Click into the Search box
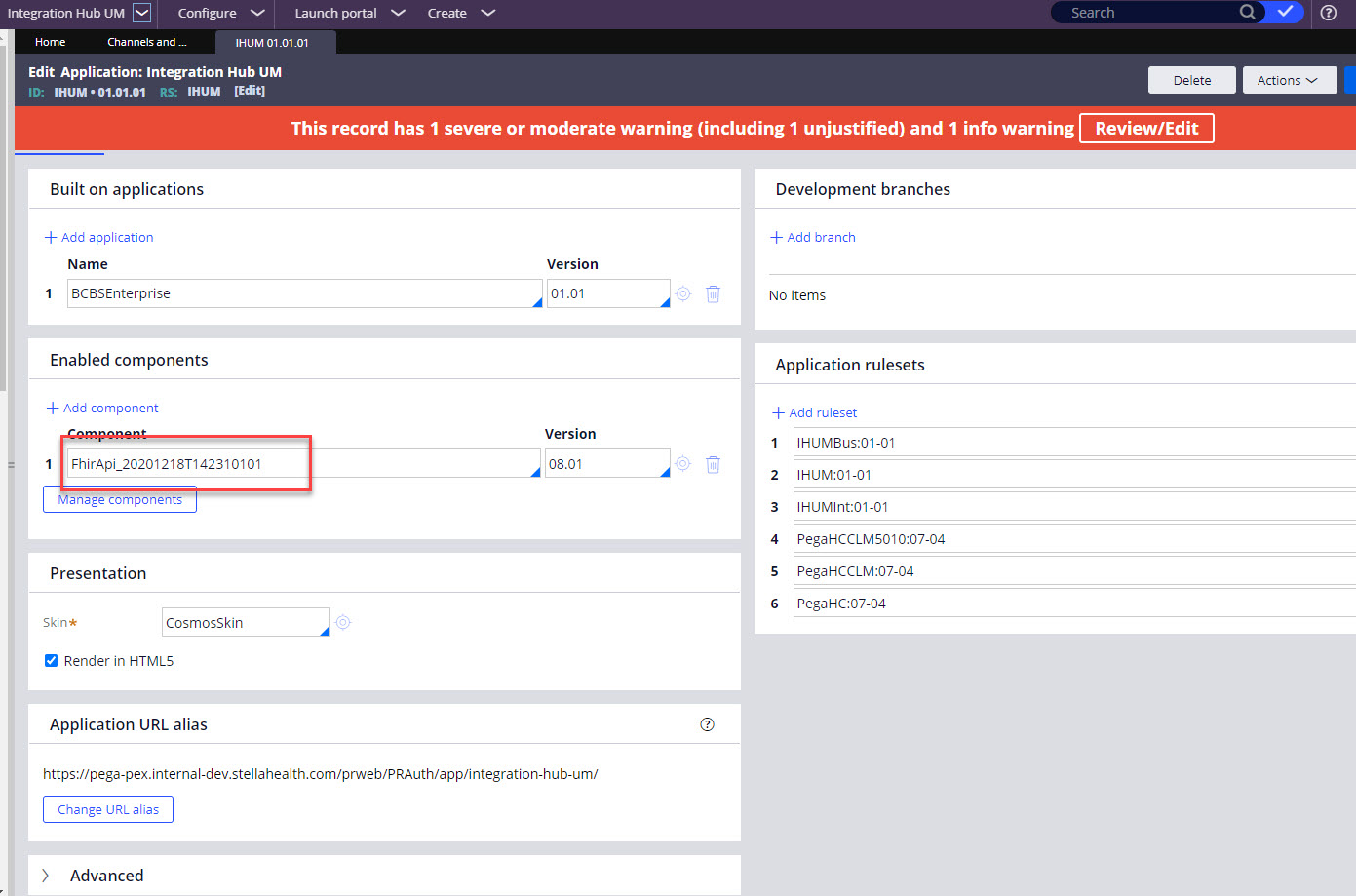Viewport: 1356px width, 896px height. click(1150, 12)
